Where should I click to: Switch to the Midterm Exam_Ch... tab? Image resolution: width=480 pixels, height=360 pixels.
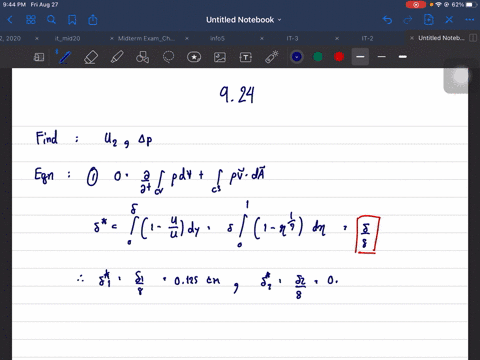pos(146,39)
